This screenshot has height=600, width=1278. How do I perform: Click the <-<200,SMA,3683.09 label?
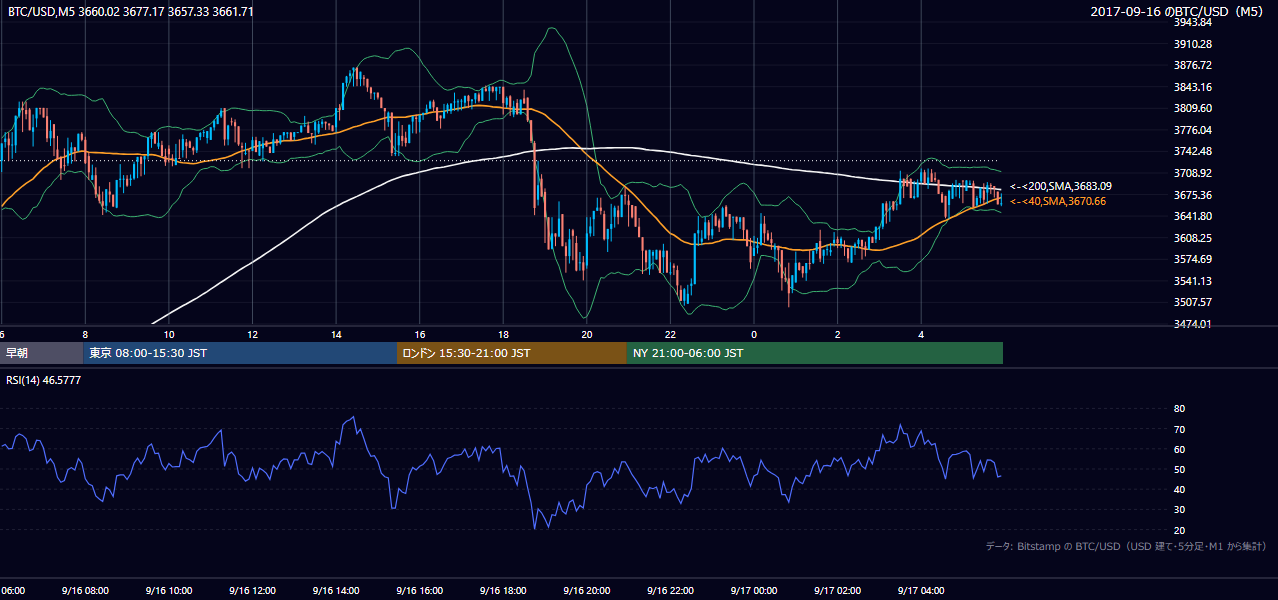[x=1061, y=186]
